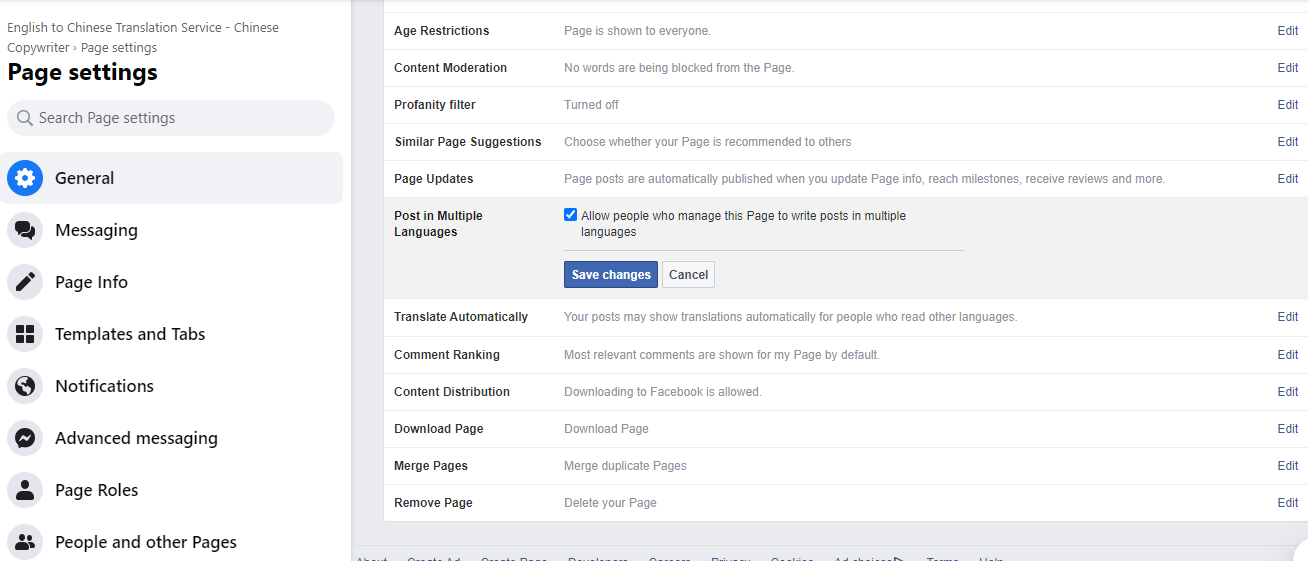
Task: Edit the Profanity filter setting
Action: (x=1287, y=105)
